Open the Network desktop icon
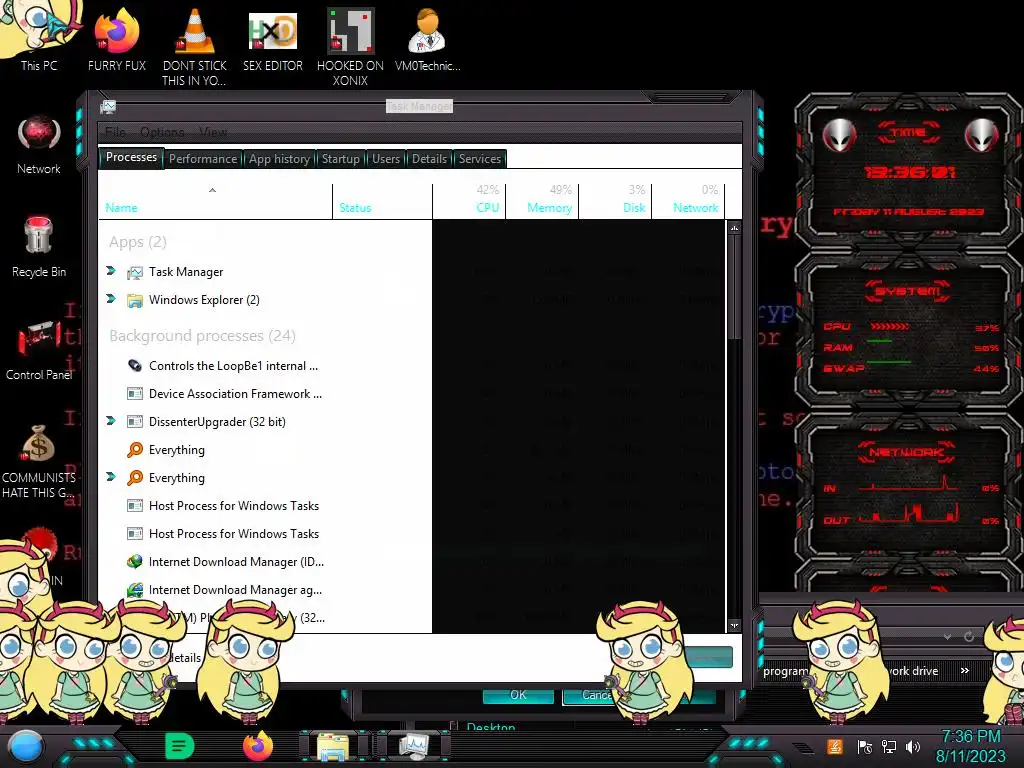1024x768 pixels. pyautogui.click(x=39, y=145)
